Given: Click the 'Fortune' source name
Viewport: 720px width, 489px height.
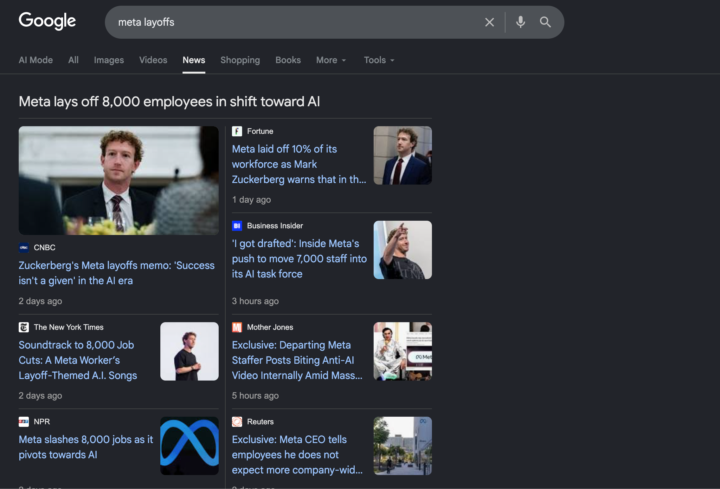Looking at the screenshot, I should (x=260, y=131).
